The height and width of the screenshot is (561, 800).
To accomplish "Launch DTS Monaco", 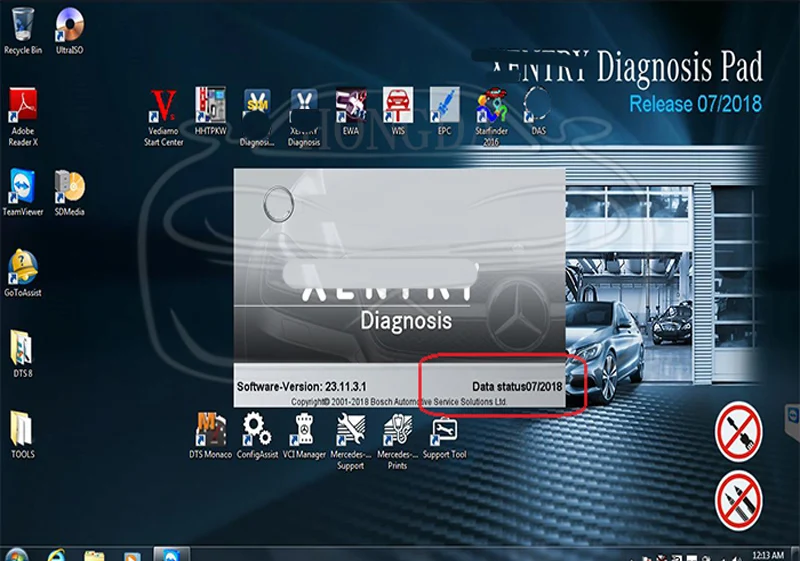I will (210, 435).
